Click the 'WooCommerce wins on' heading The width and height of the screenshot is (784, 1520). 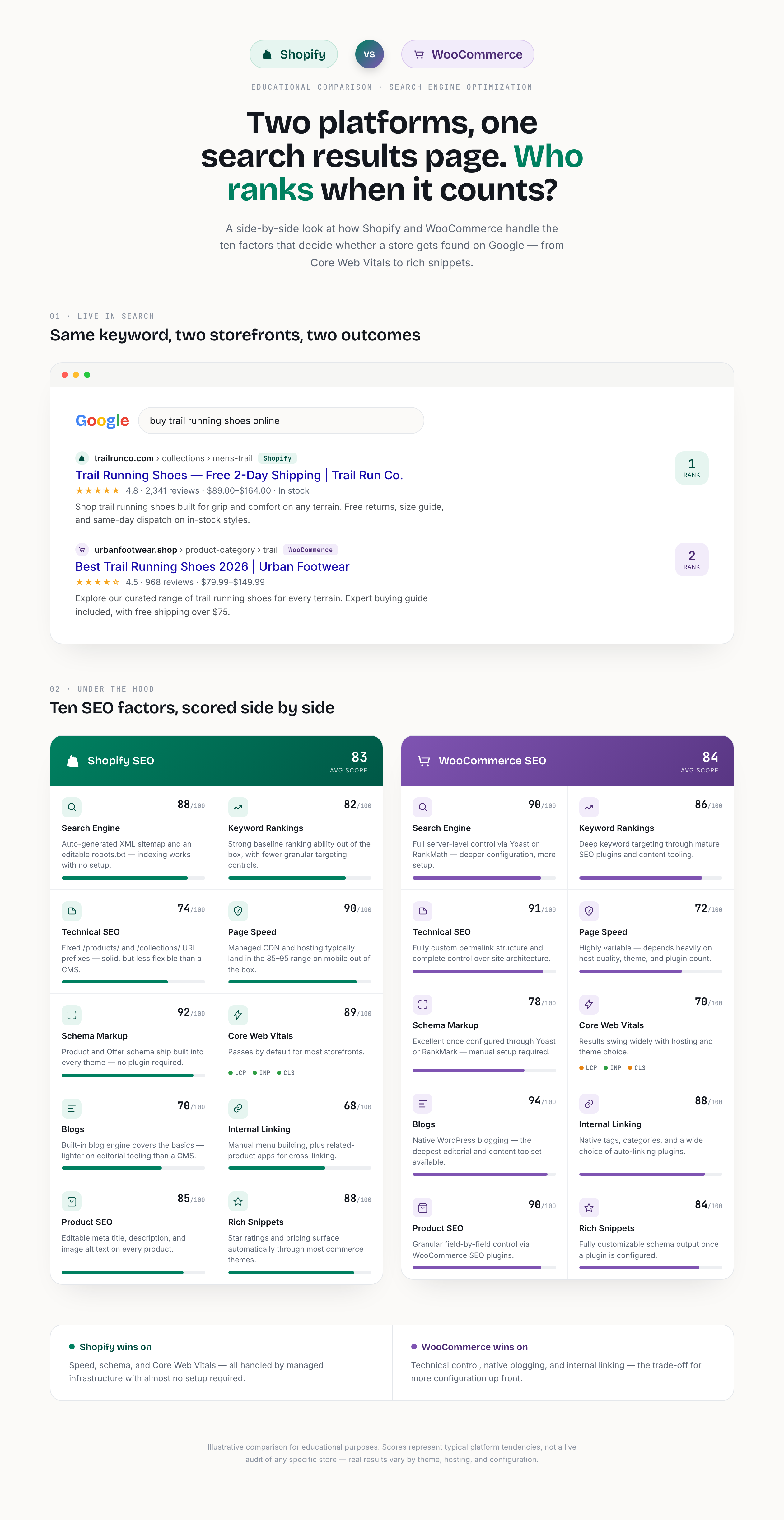point(475,1347)
